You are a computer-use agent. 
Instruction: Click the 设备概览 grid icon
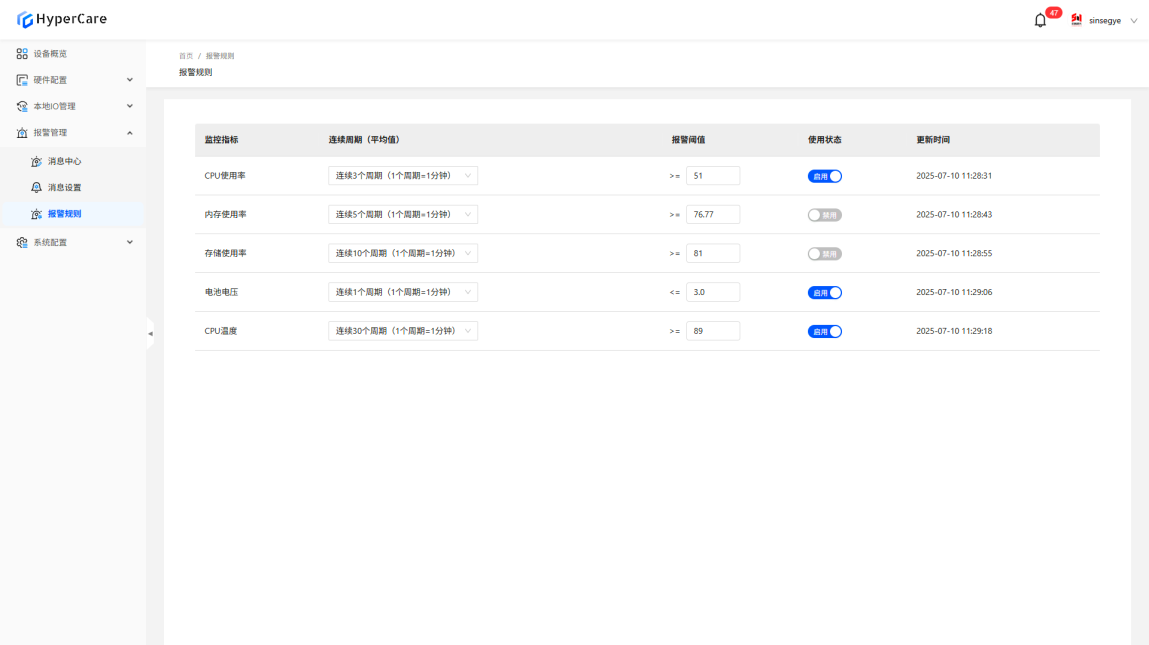click(22, 54)
